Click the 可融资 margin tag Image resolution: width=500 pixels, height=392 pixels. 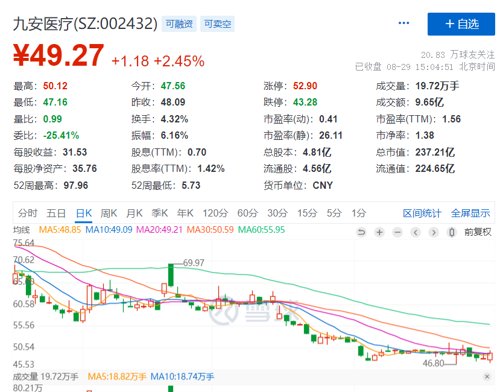coord(179,24)
